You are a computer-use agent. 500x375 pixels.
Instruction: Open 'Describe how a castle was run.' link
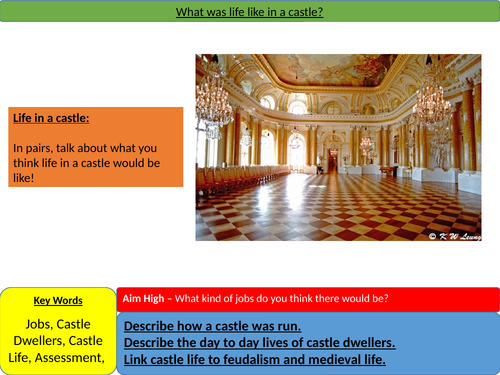point(212,326)
